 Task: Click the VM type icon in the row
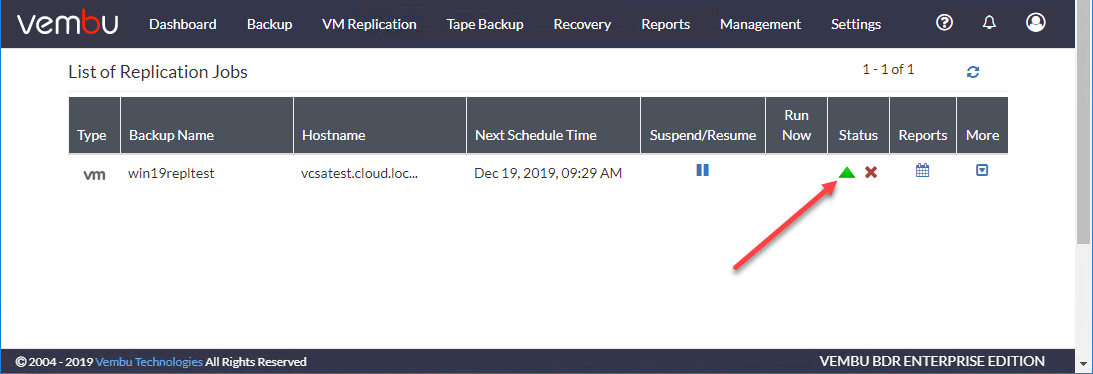[x=94, y=175]
